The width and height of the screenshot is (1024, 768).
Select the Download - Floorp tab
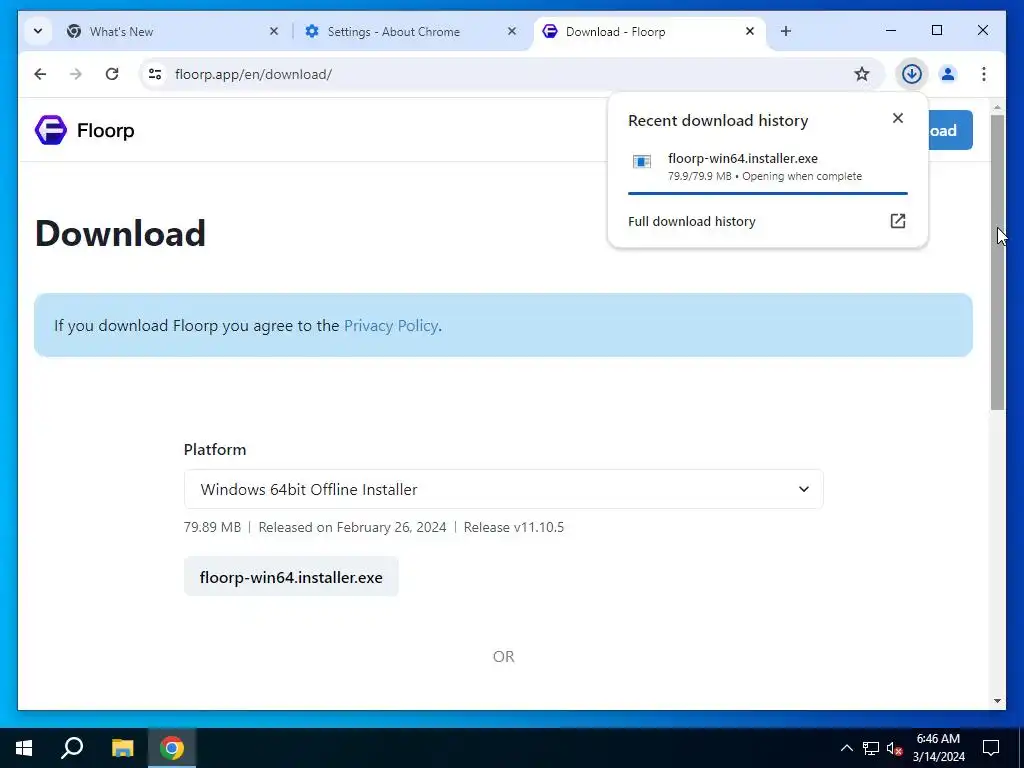coord(650,31)
